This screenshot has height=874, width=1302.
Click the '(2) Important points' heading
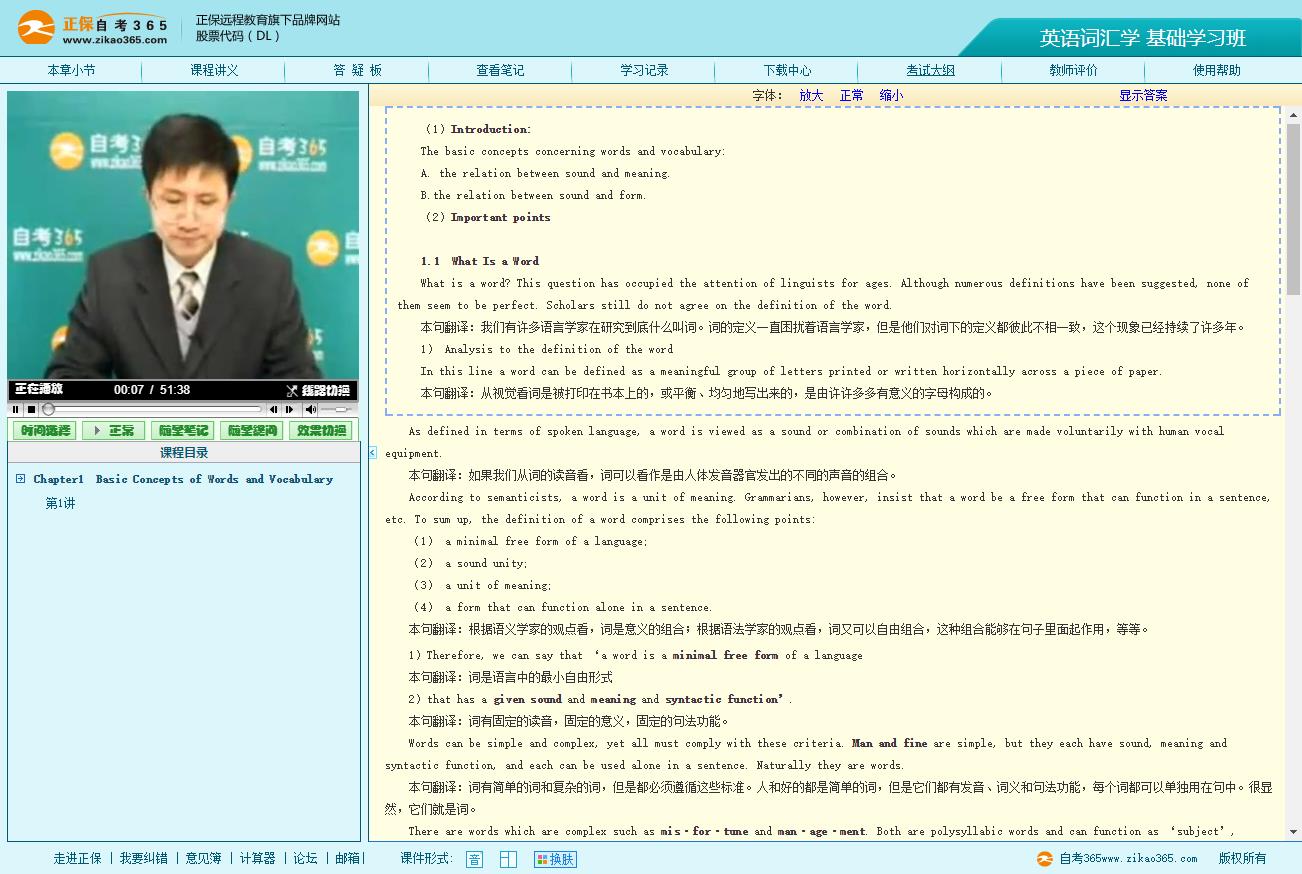click(x=487, y=217)
